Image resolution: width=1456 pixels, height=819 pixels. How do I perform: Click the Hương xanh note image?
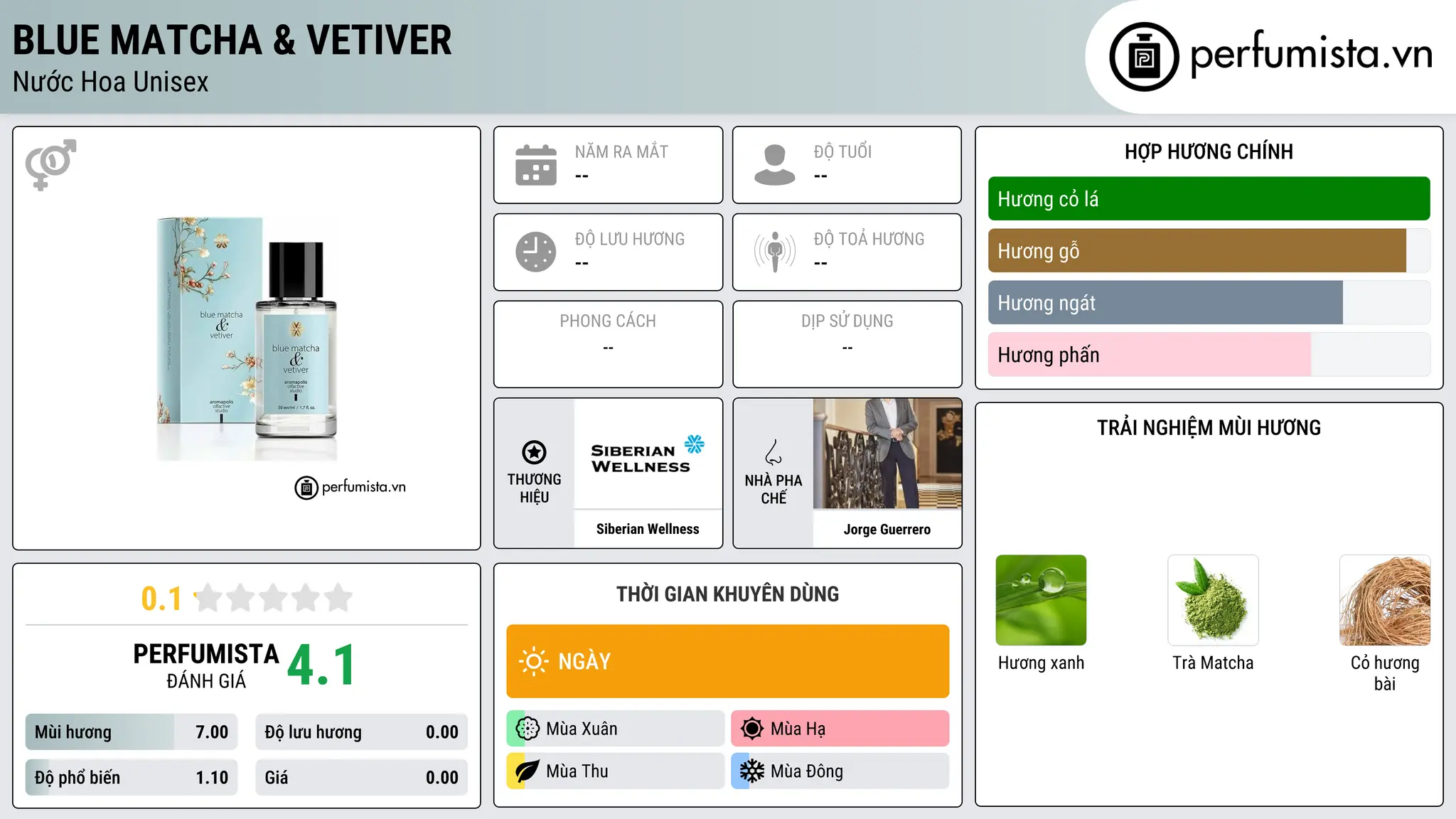click(x=1041, y=600)
